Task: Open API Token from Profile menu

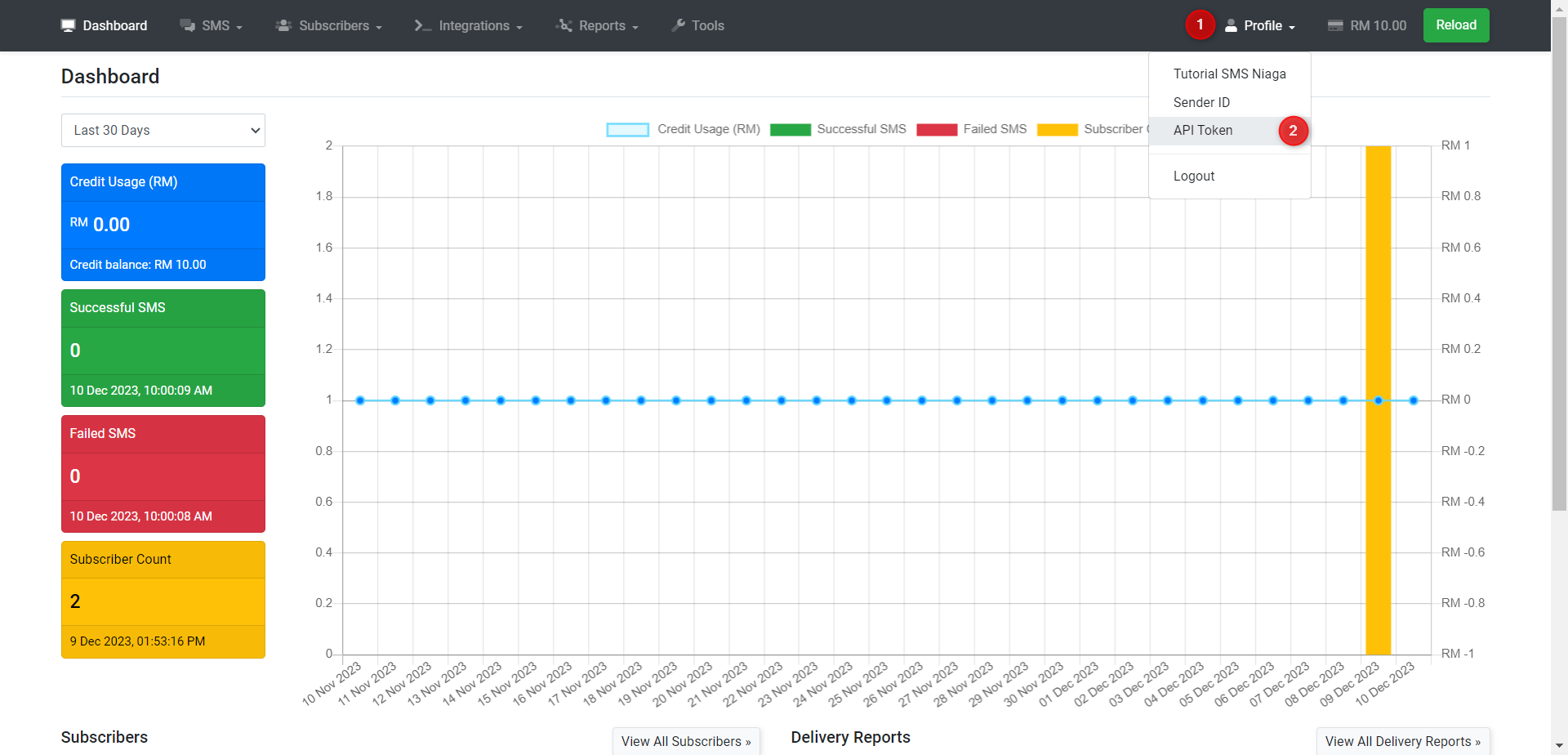Action: pos(1230,130)
